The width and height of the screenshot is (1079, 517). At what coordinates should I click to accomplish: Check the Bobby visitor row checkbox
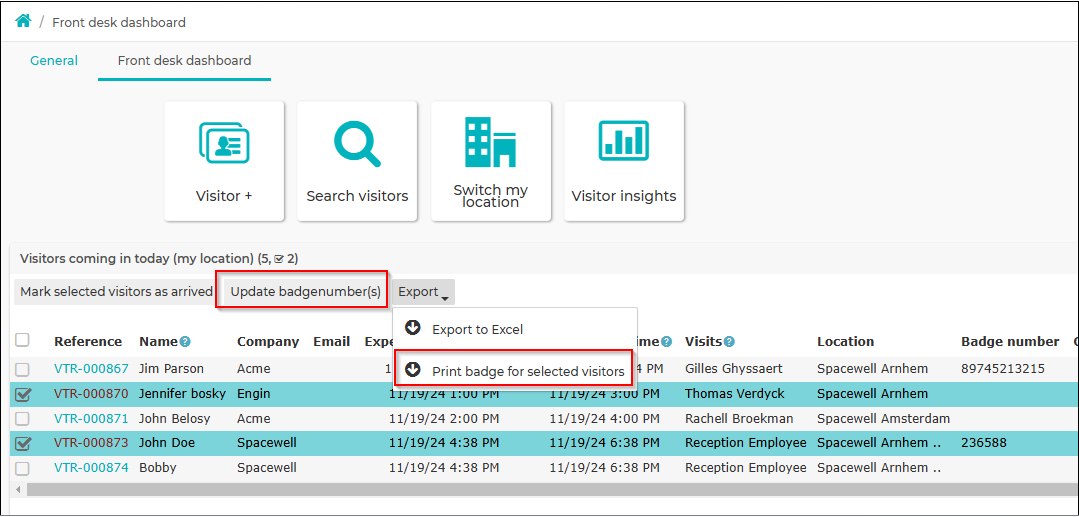coord(23,469)
